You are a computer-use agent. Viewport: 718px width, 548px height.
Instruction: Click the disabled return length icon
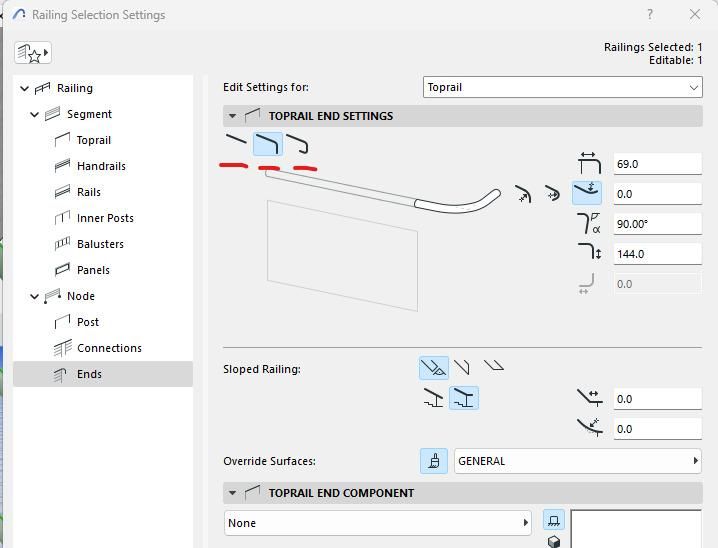coord(587,284)
